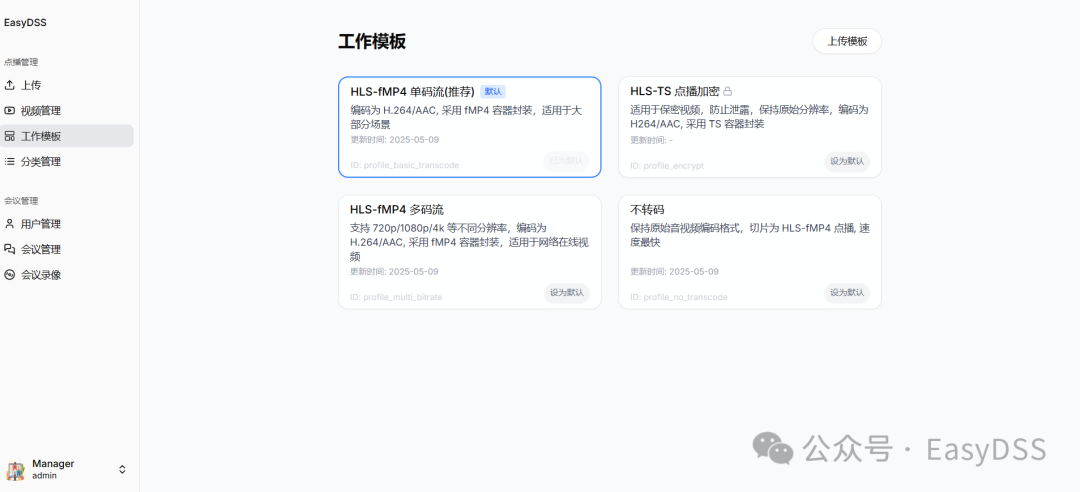Screen dimensions: 1080x492
Task: Click the lock icon beside HLS-TS 点播加密
Action: 727,91
